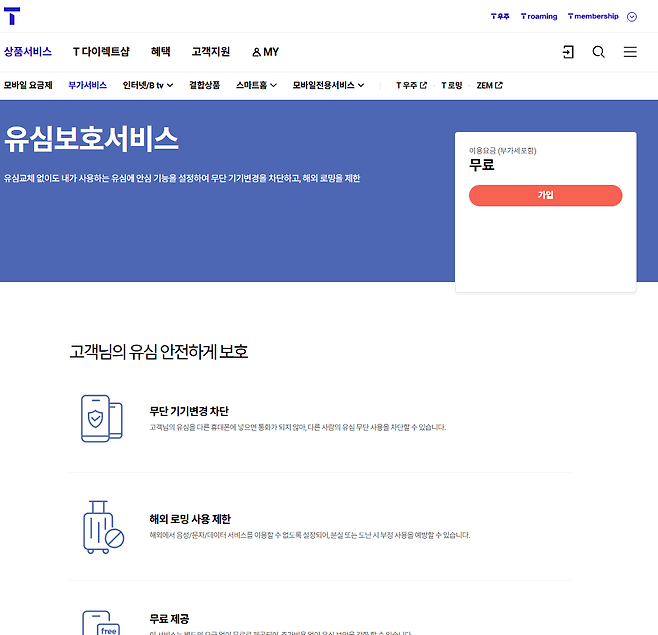Select the 상품서비스 main menu

point(28,52)
